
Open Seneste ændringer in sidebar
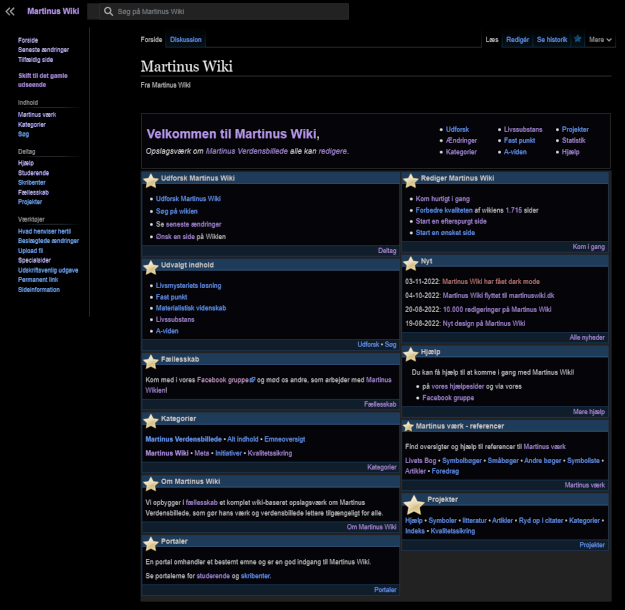pyautogui.click(x=43, y=50)
